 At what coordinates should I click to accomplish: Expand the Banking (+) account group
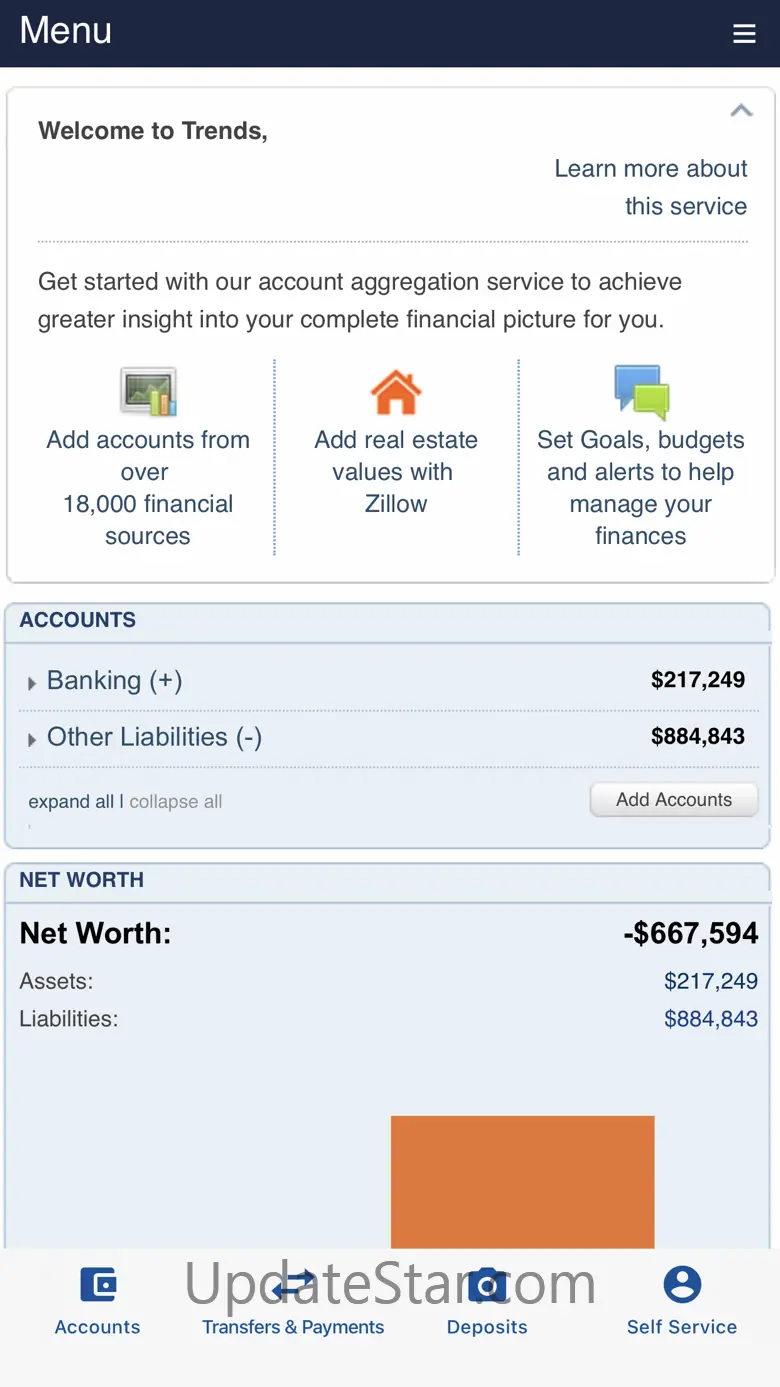[106, 681]
